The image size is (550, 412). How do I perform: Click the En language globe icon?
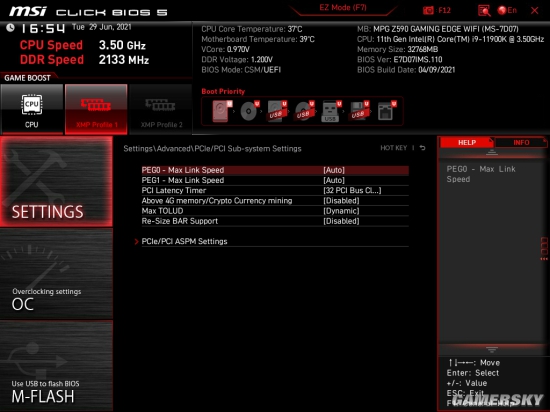502,11
